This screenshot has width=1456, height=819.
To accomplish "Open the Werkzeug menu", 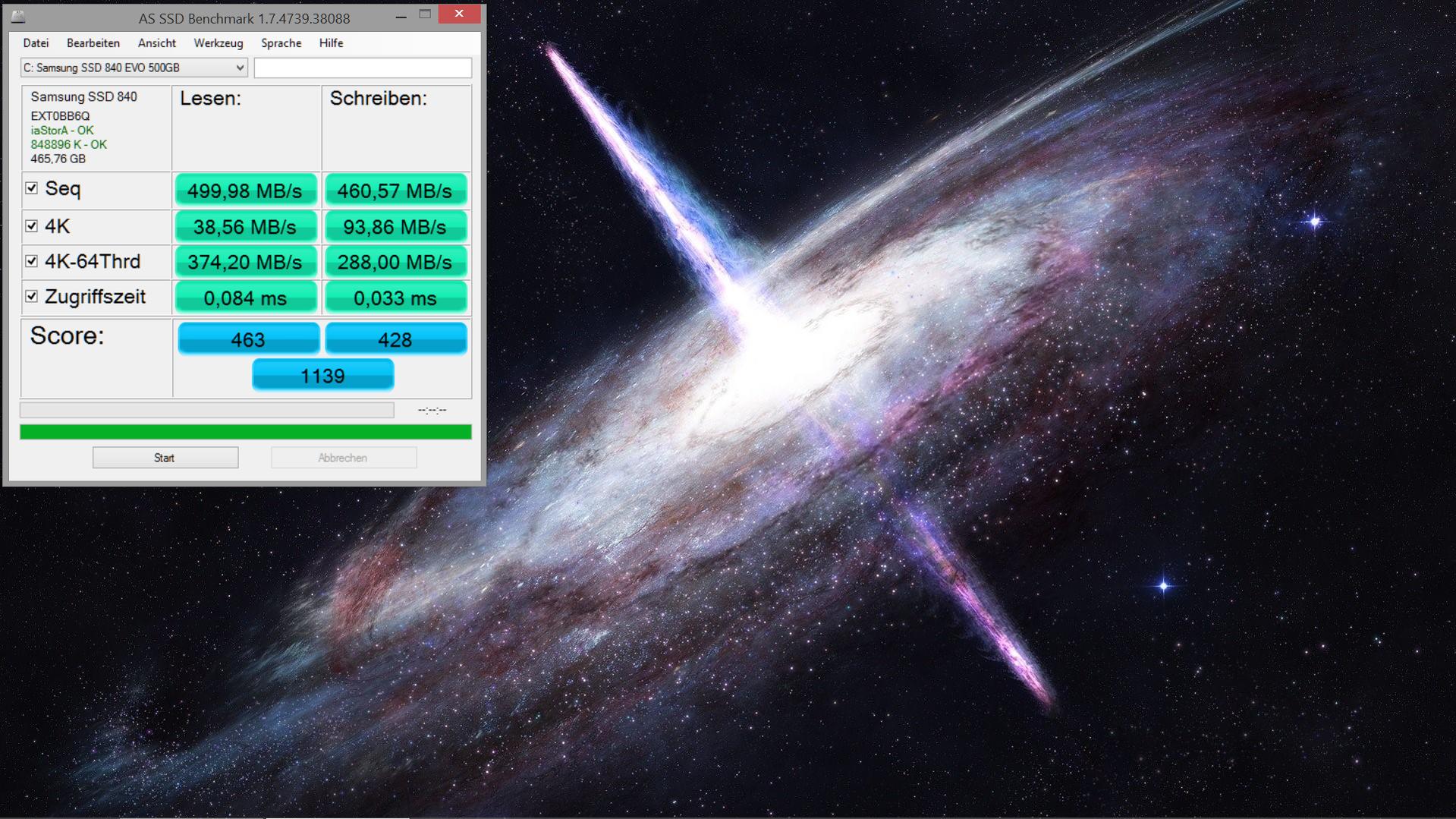I will [x=219, y=43].
